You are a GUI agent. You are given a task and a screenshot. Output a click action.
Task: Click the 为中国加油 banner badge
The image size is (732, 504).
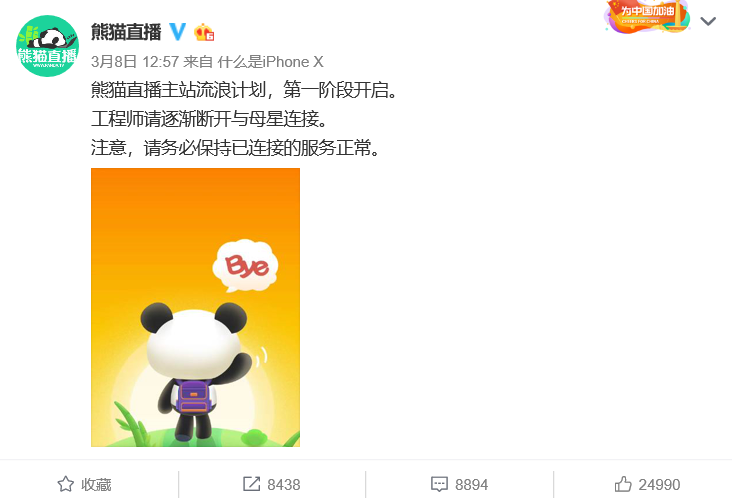tap(647, 16)
